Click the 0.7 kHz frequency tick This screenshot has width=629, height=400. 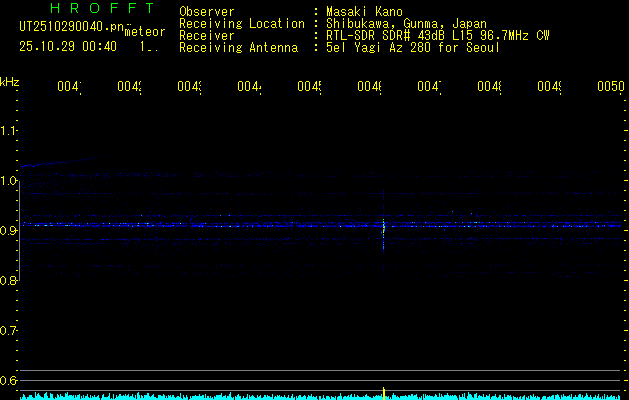[9, 331]
